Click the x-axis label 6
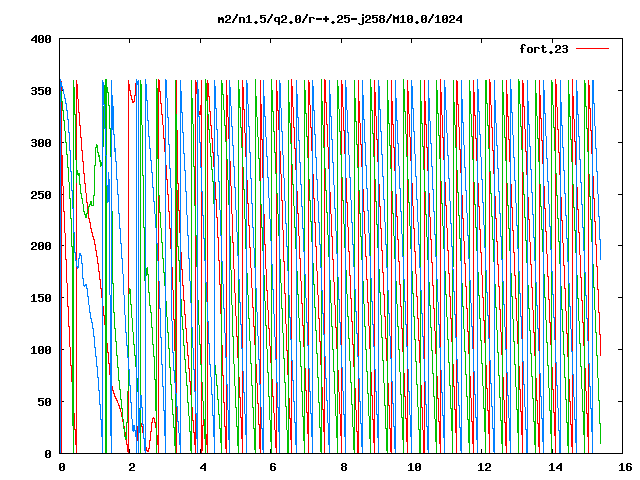640x480 pixels. pyautogui.click(x=273, y=467)
